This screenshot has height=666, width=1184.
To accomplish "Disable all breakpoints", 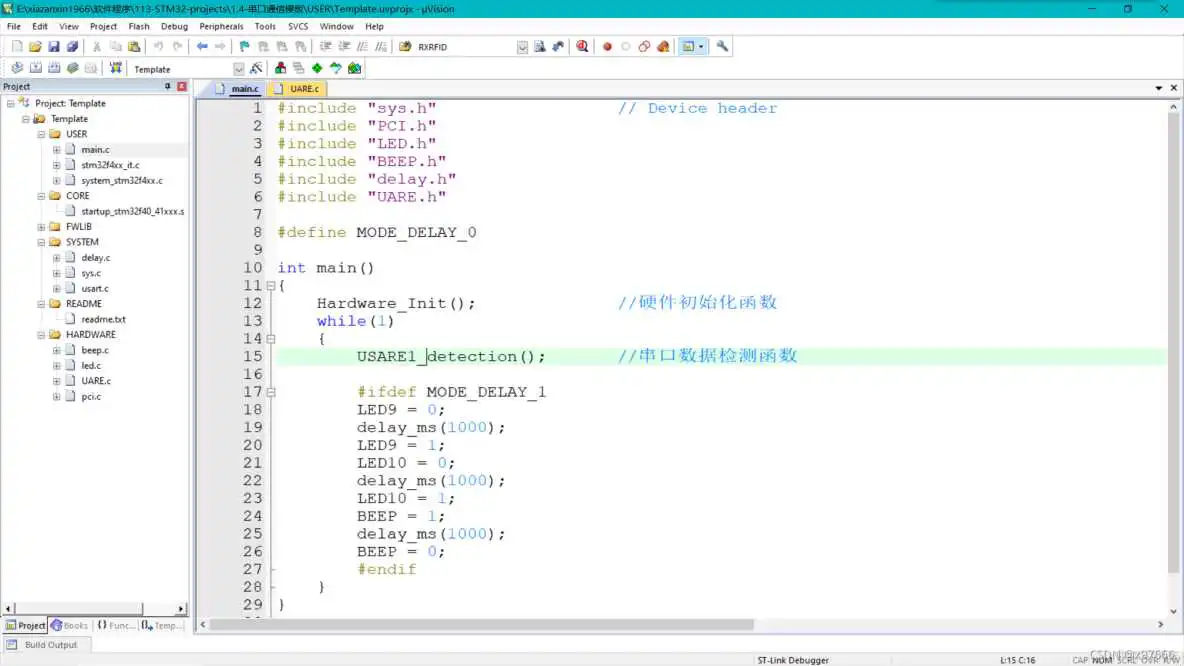I will [x=643, y=46].
